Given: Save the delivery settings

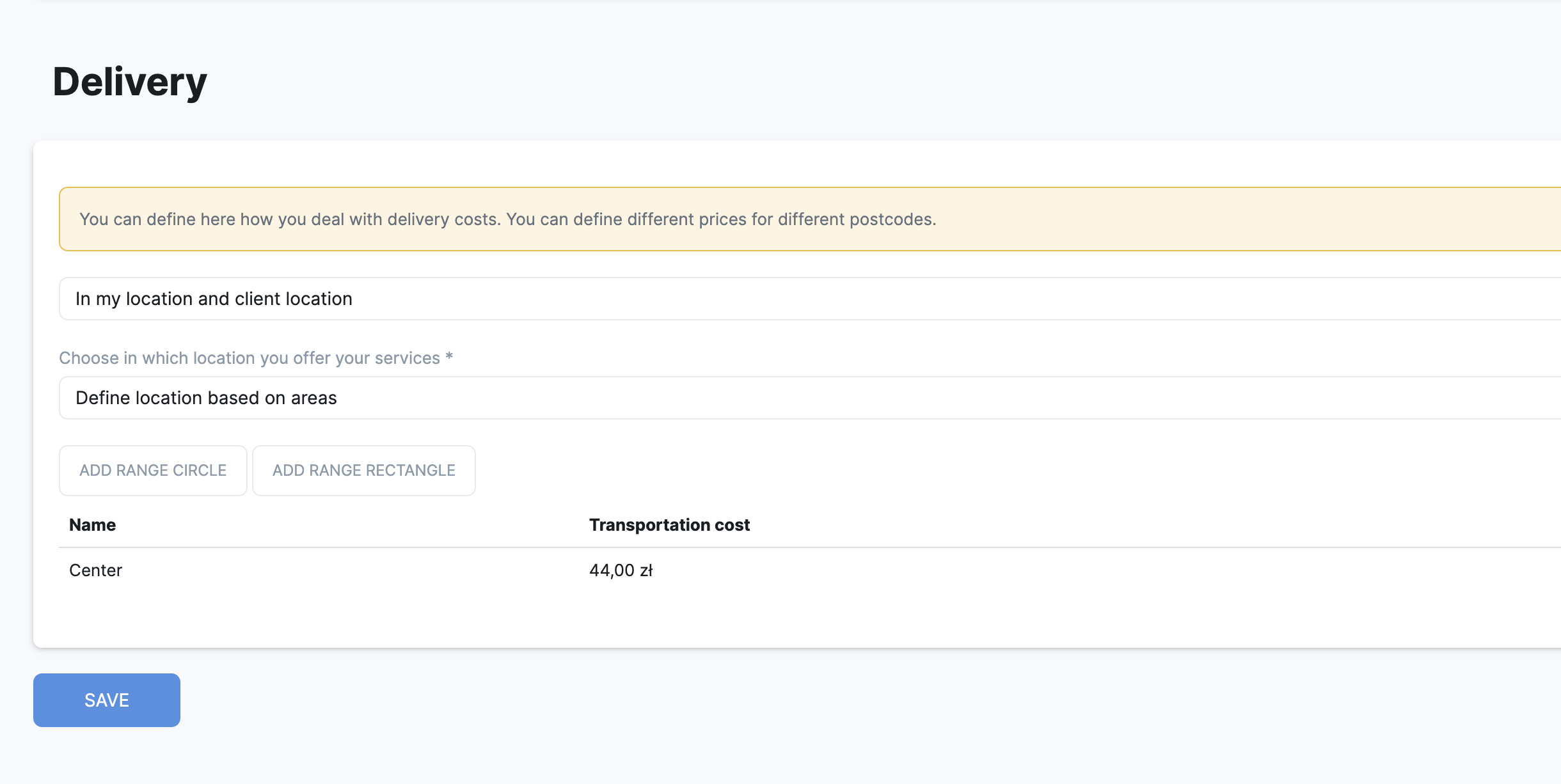Looking at the screenshot, I should coord(107,700).
